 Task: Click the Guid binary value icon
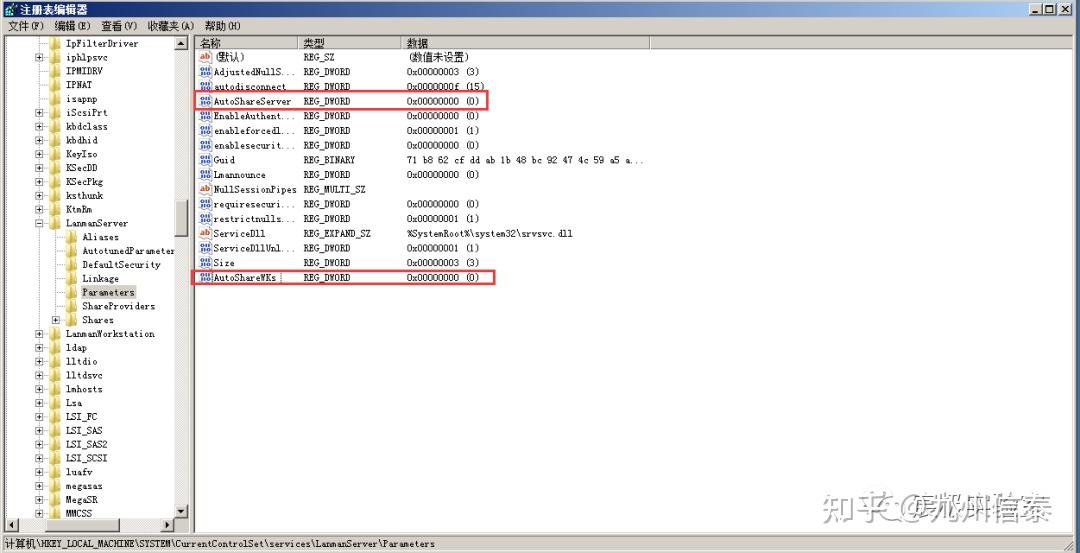tap(205, 160)
